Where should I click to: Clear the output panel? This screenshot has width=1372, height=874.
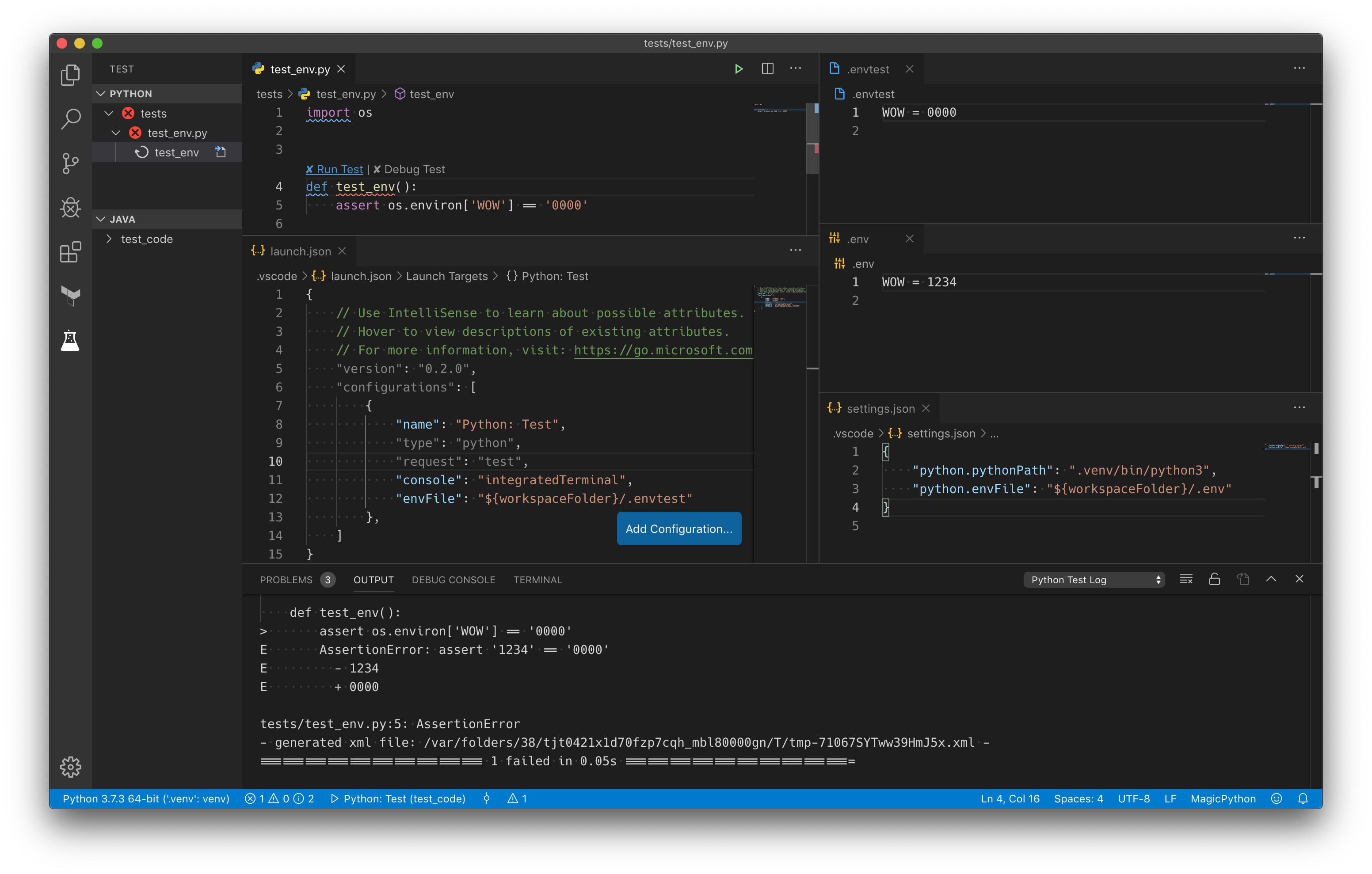click(x=1186, y=579)
